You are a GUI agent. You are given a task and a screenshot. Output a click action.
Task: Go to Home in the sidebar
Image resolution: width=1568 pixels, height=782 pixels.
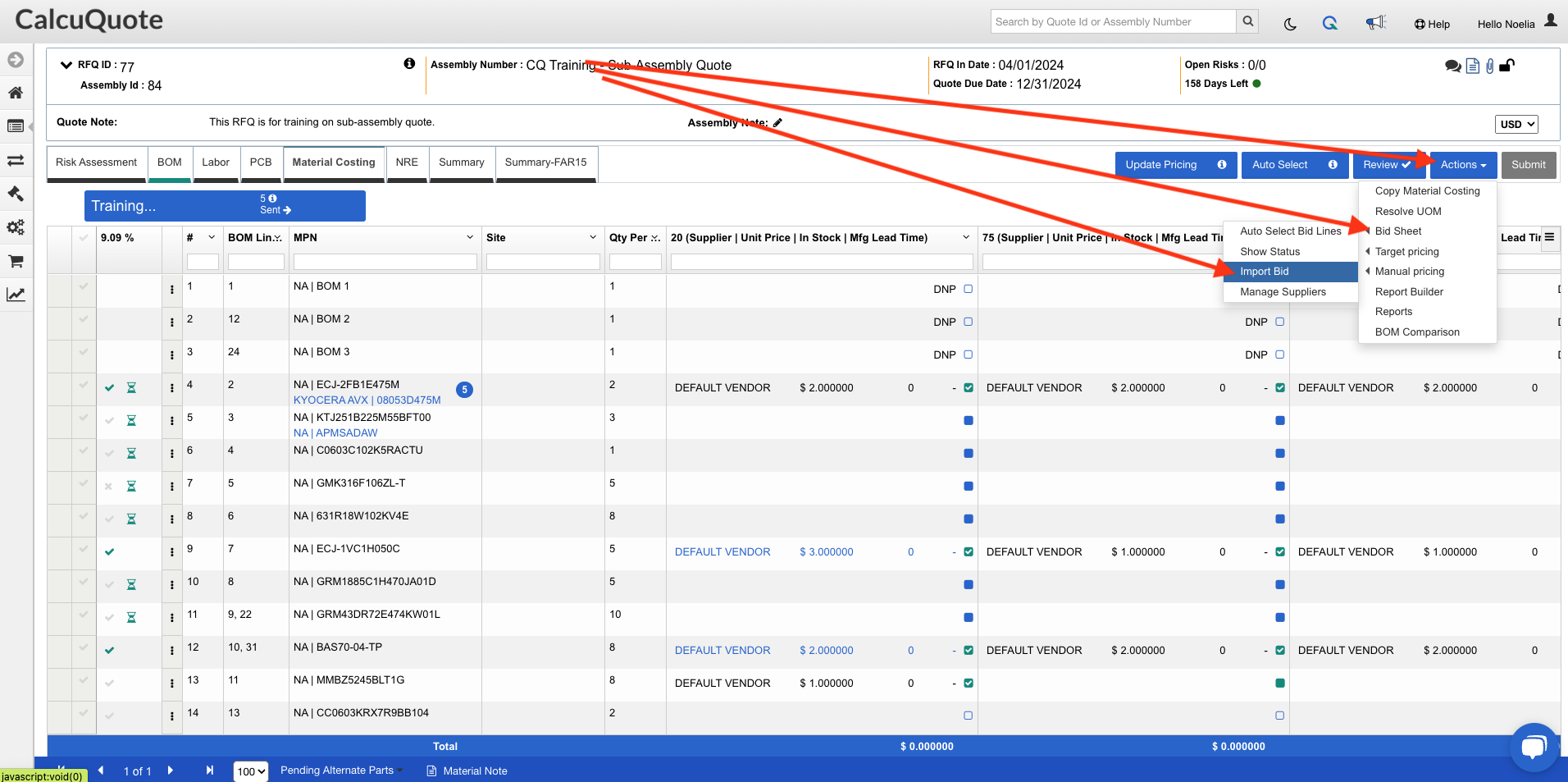coord(16,93)
